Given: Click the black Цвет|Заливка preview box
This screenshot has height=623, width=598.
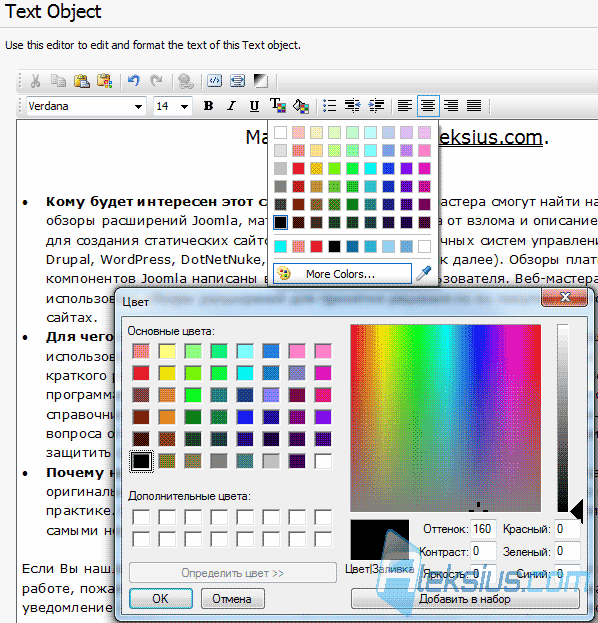Looking at the screenshot, I should [379, 540].
